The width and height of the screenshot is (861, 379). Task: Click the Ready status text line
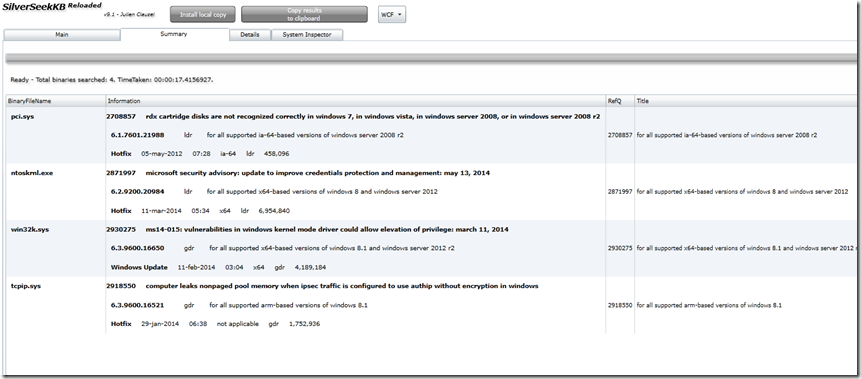(x=111, y=80)
